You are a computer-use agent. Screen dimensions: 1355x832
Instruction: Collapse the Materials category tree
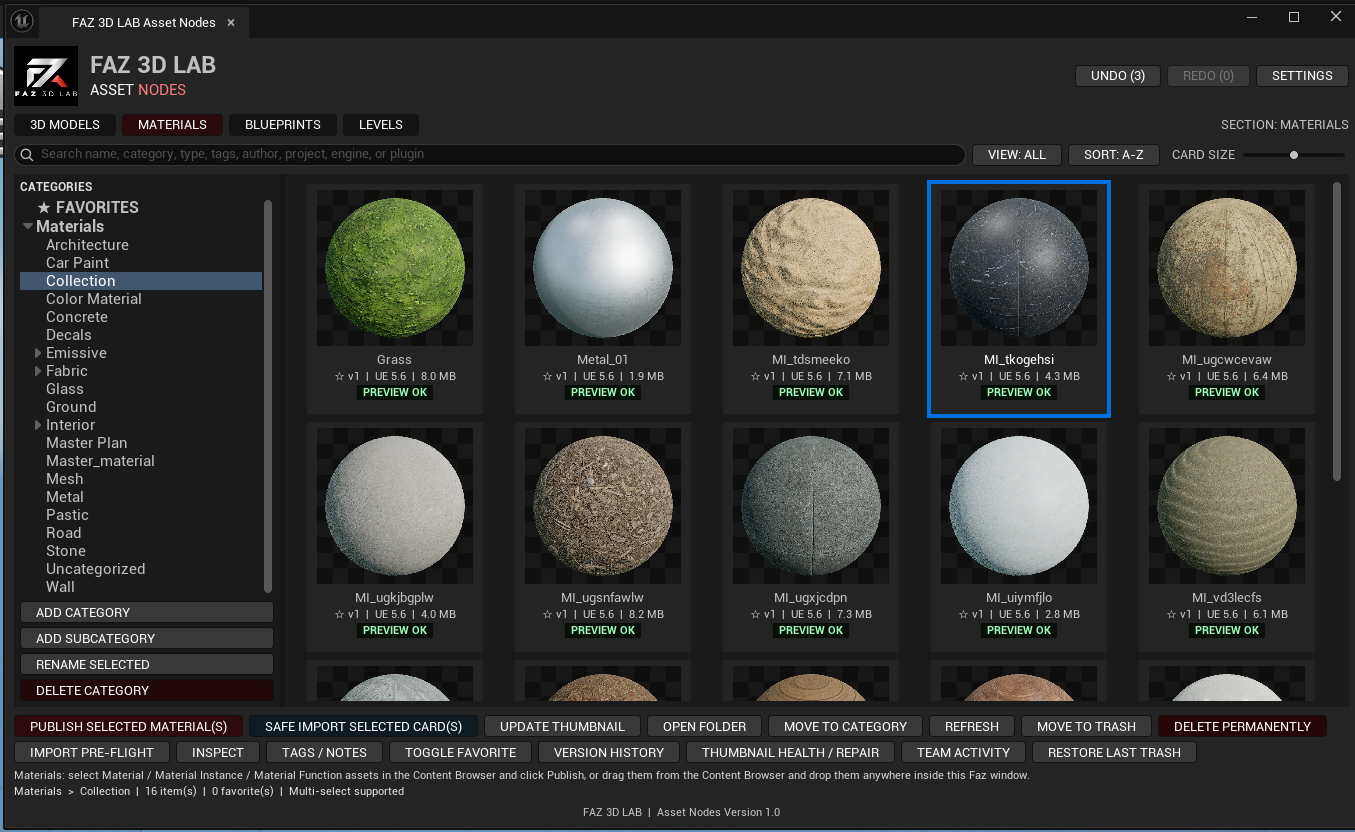tap(28, 227)
